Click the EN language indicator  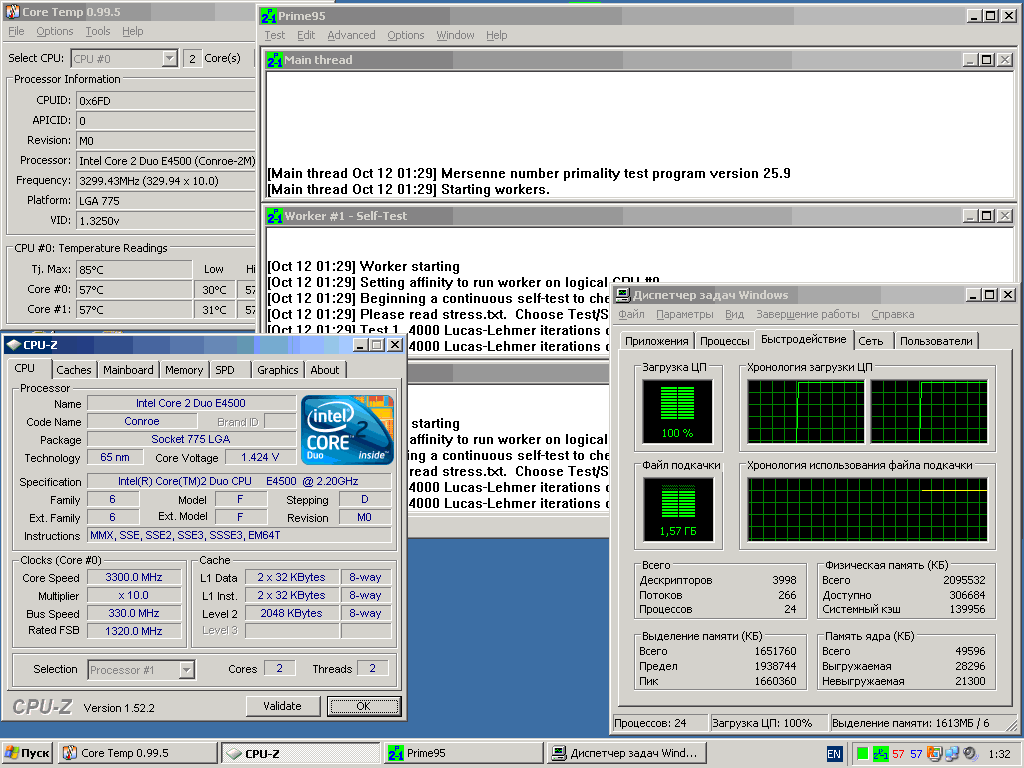coord(834,754)
